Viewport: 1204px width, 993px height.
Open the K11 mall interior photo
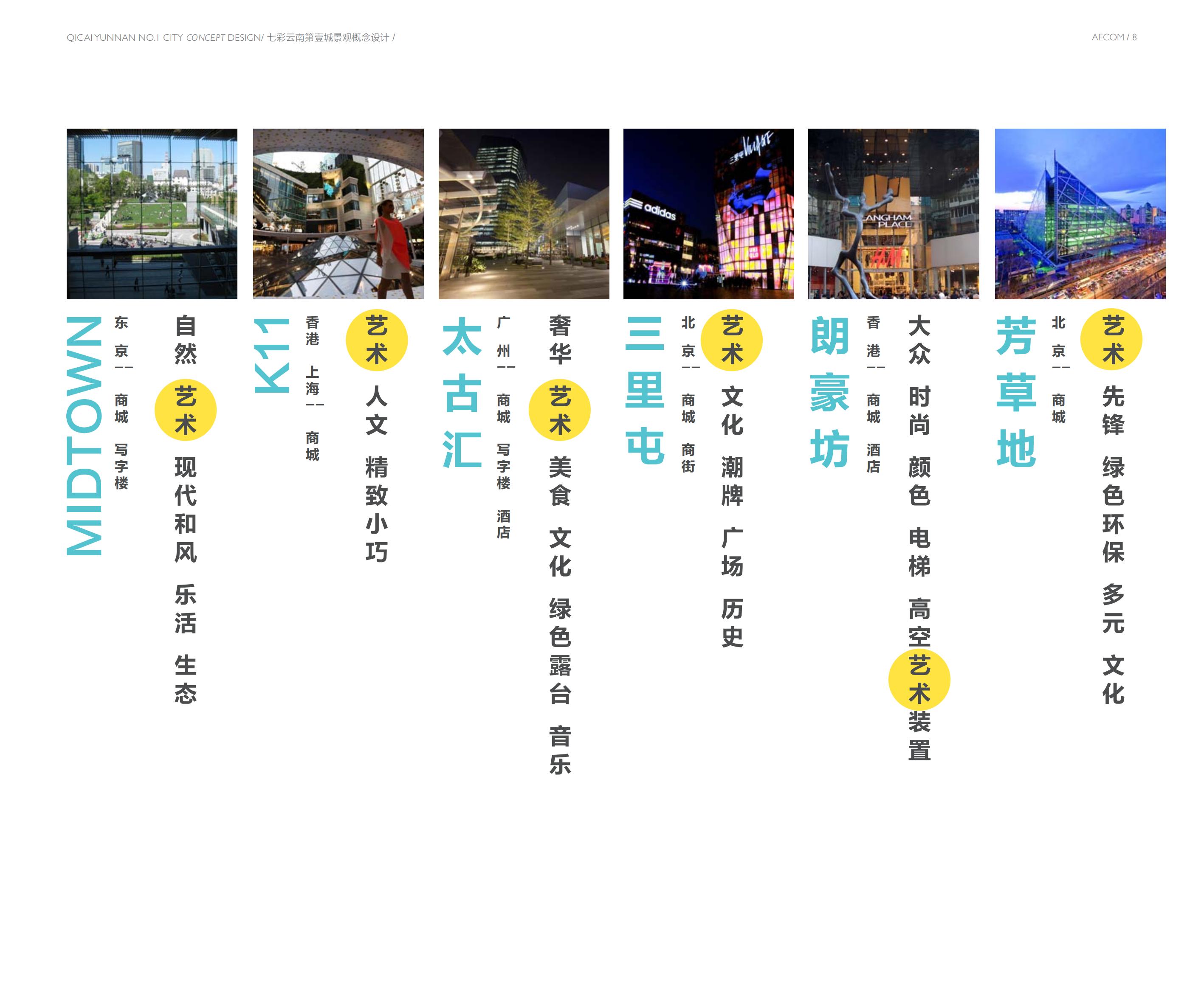click(x=338, y=214)
